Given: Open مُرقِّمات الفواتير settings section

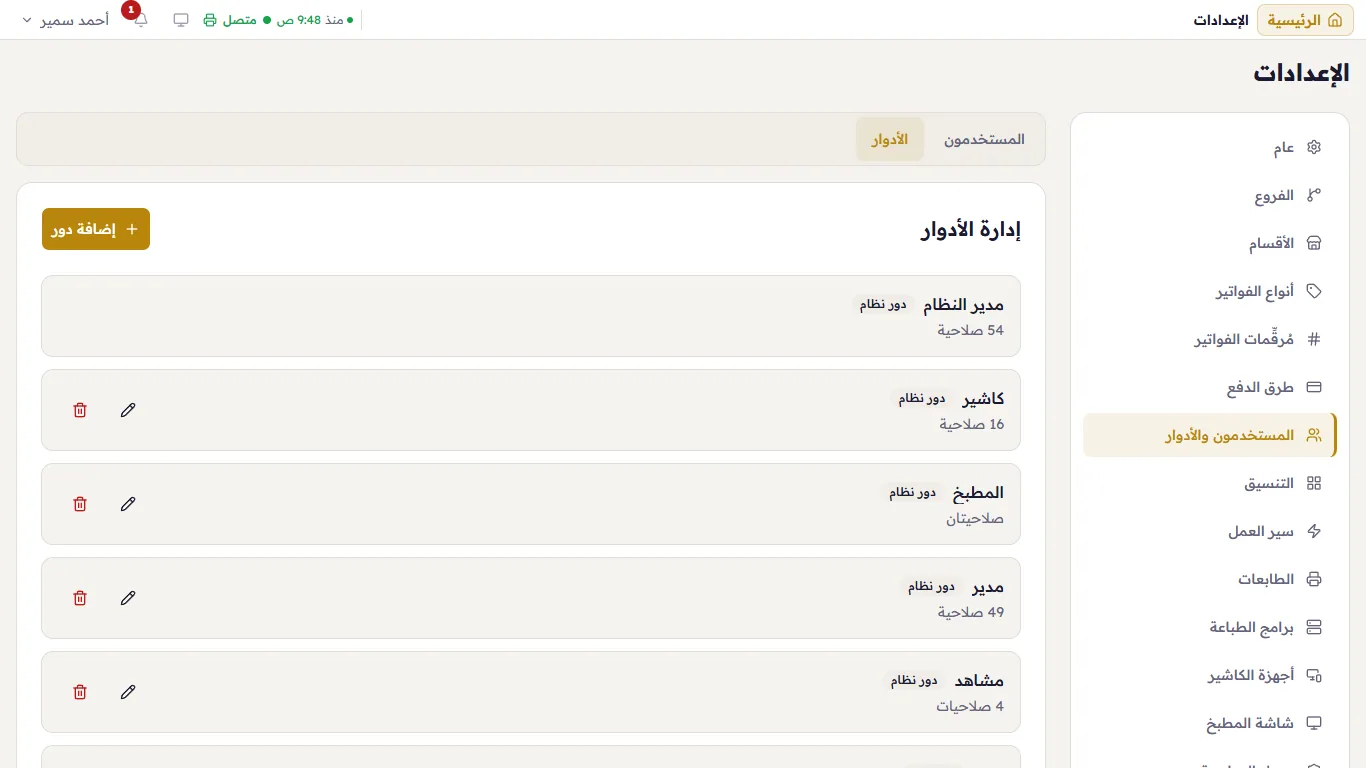Looking at the screenshot, I should pyautogui.click(x=1210, y=340).
